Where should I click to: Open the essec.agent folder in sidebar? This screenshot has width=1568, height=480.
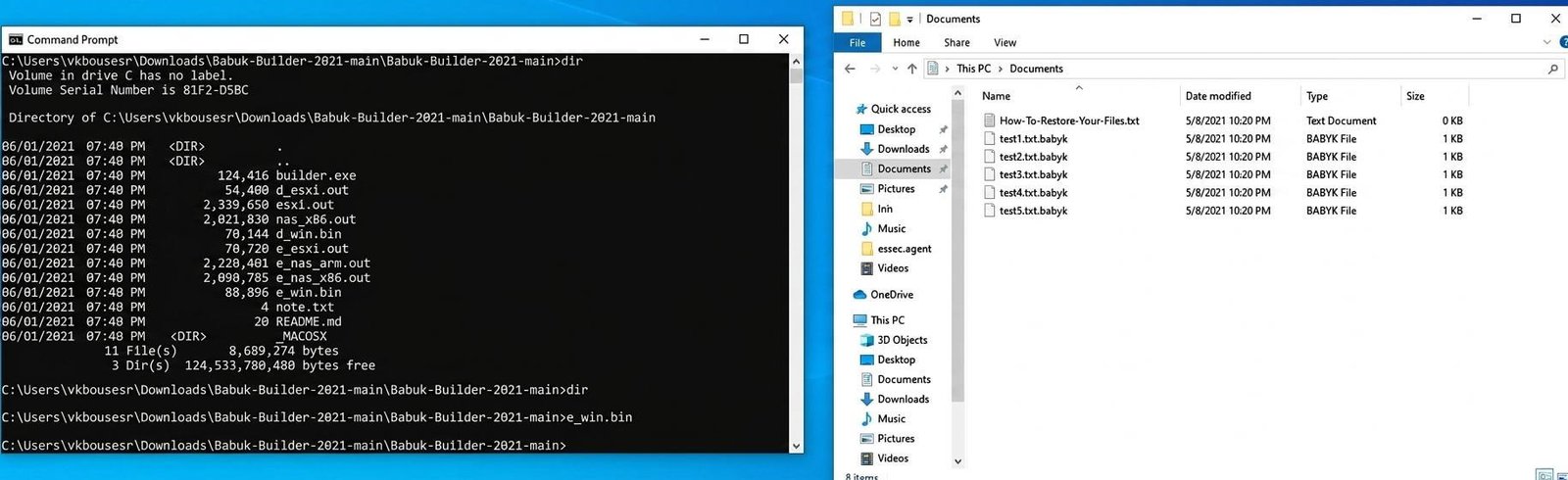904,249
